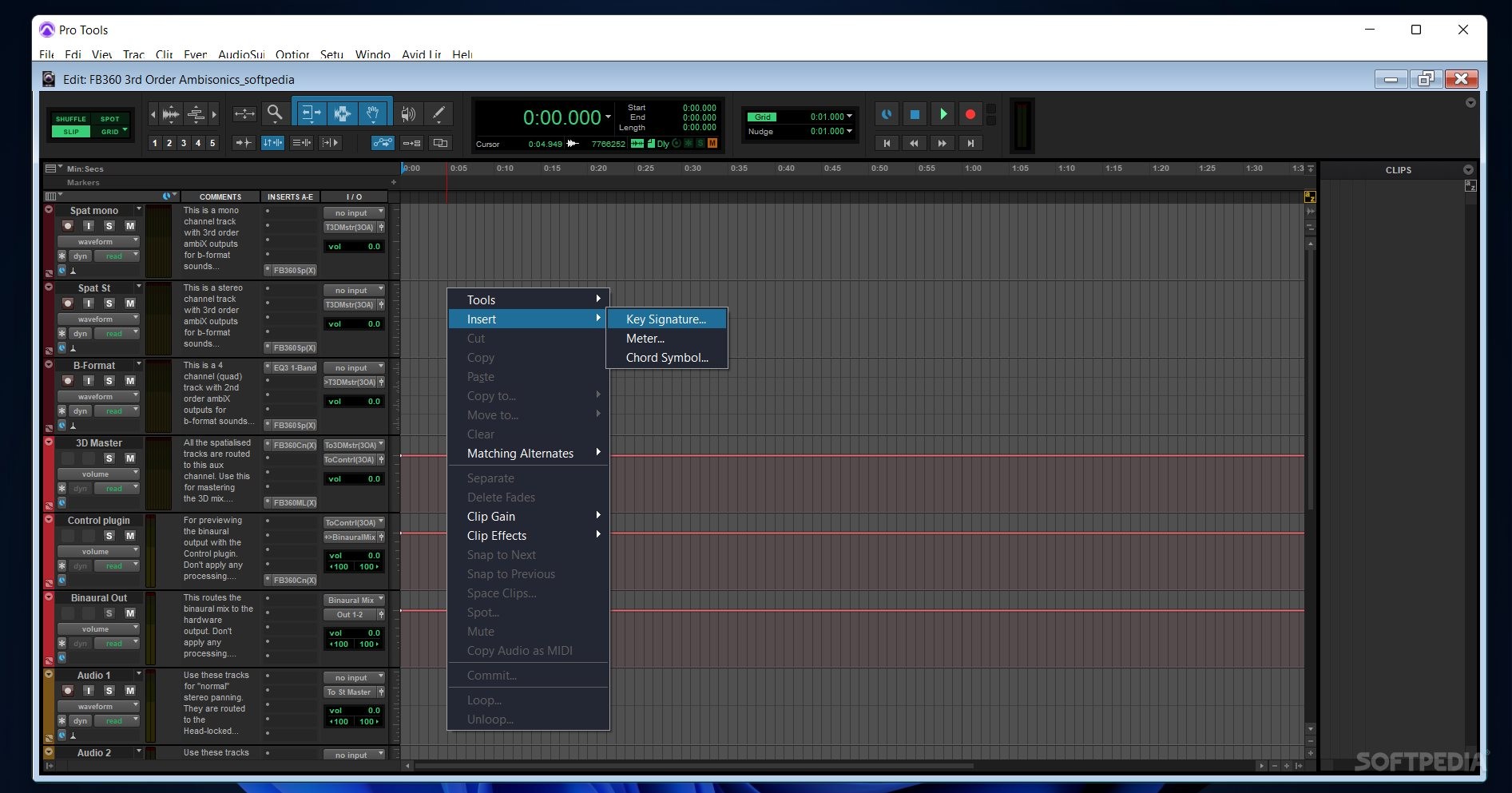Toggle Link Timeline and Edit Selection
Viewport: 1512px width, 793px height.
pos(272,143)
